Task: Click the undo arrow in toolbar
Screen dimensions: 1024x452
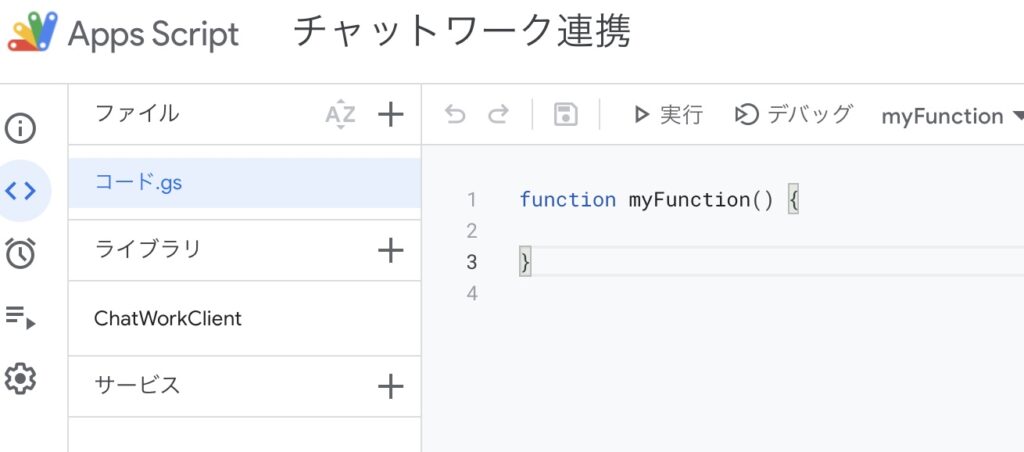Action: click(x=455, y=115)
